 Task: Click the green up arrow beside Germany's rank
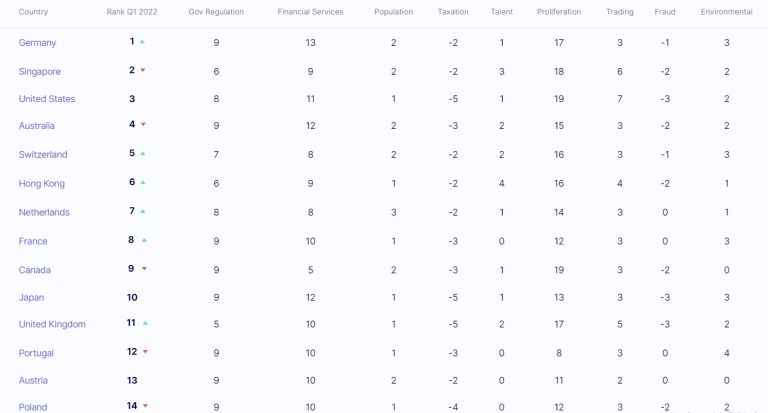pyautogui.click(x=143, y=42)
